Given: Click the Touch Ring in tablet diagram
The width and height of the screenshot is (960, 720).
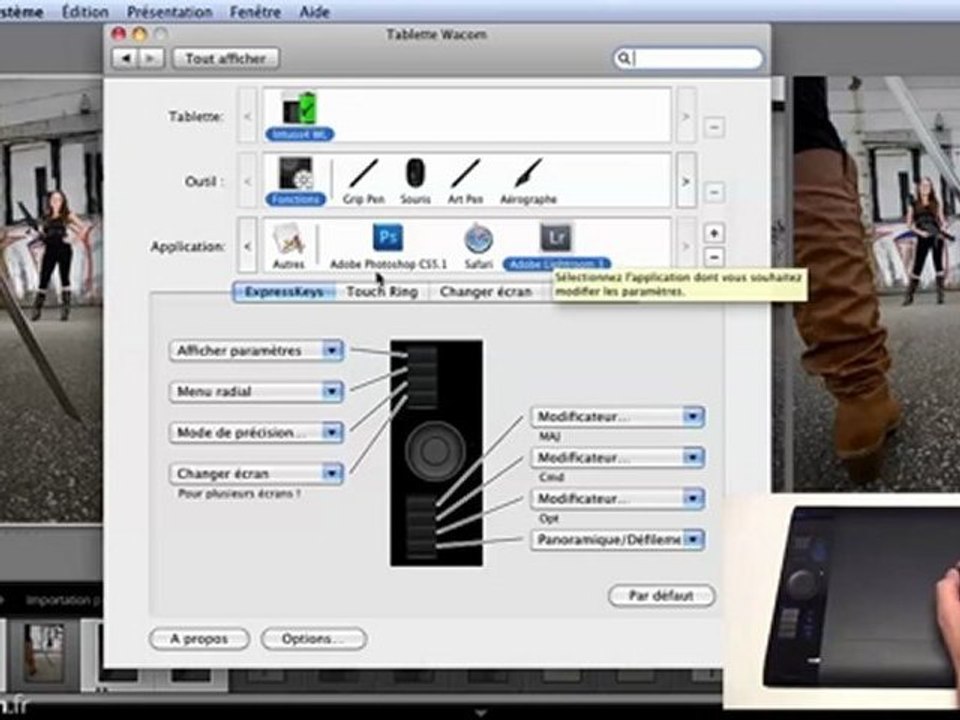Looking at the screenshot, I should pyautogui.click(x=435, y=451).
